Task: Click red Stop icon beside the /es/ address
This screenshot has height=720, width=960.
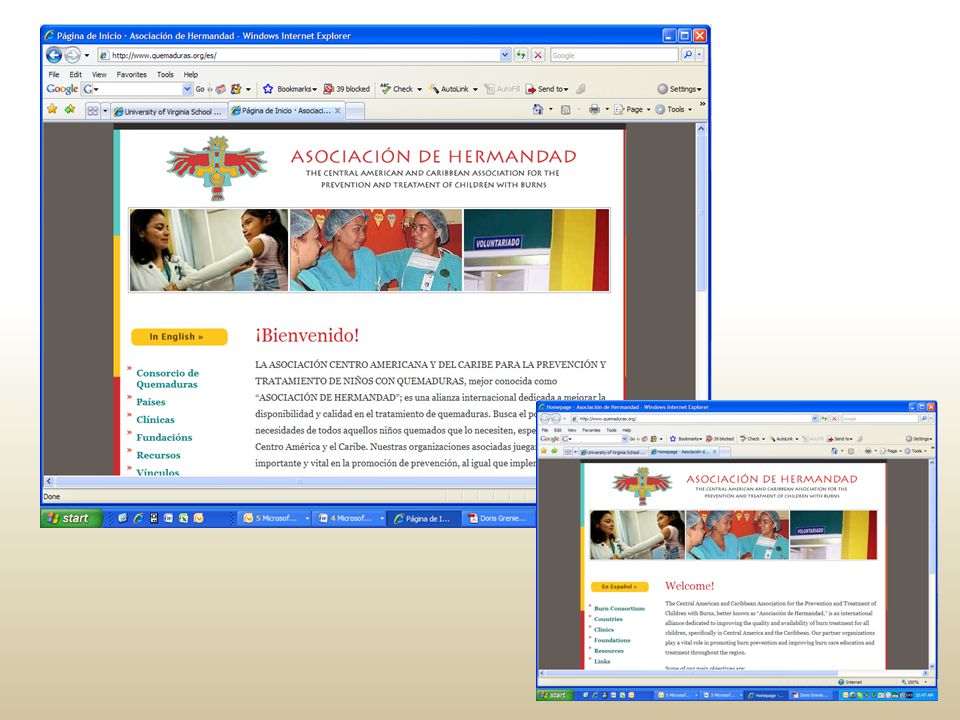Action: tap(538, 55)
